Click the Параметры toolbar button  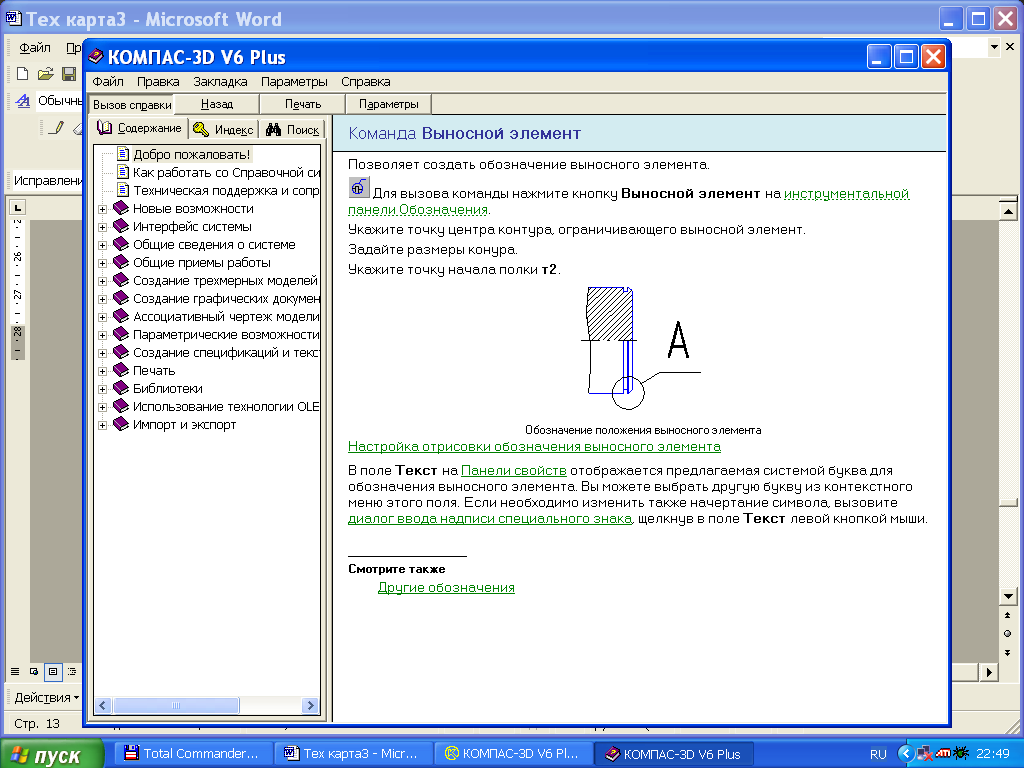point(388,104)
